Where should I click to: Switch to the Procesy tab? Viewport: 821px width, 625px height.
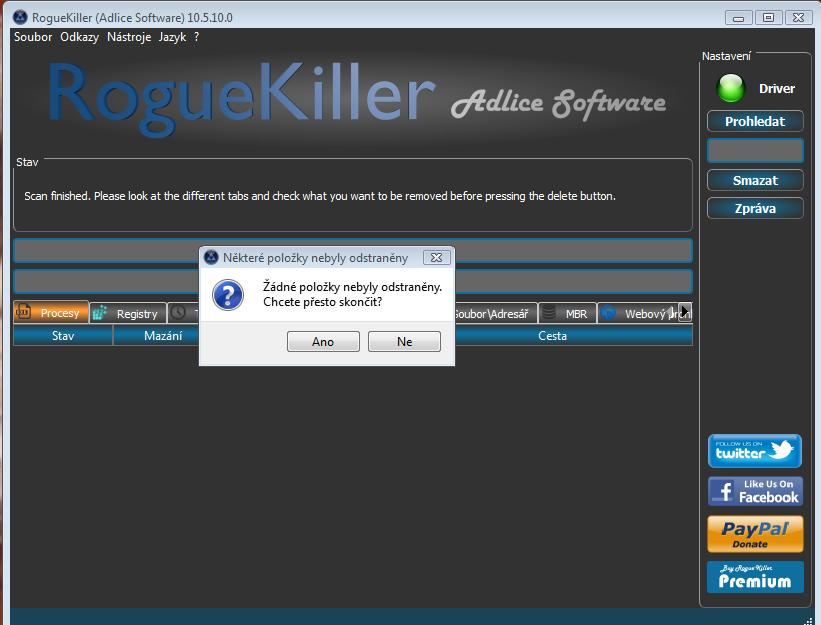(51, 312)
